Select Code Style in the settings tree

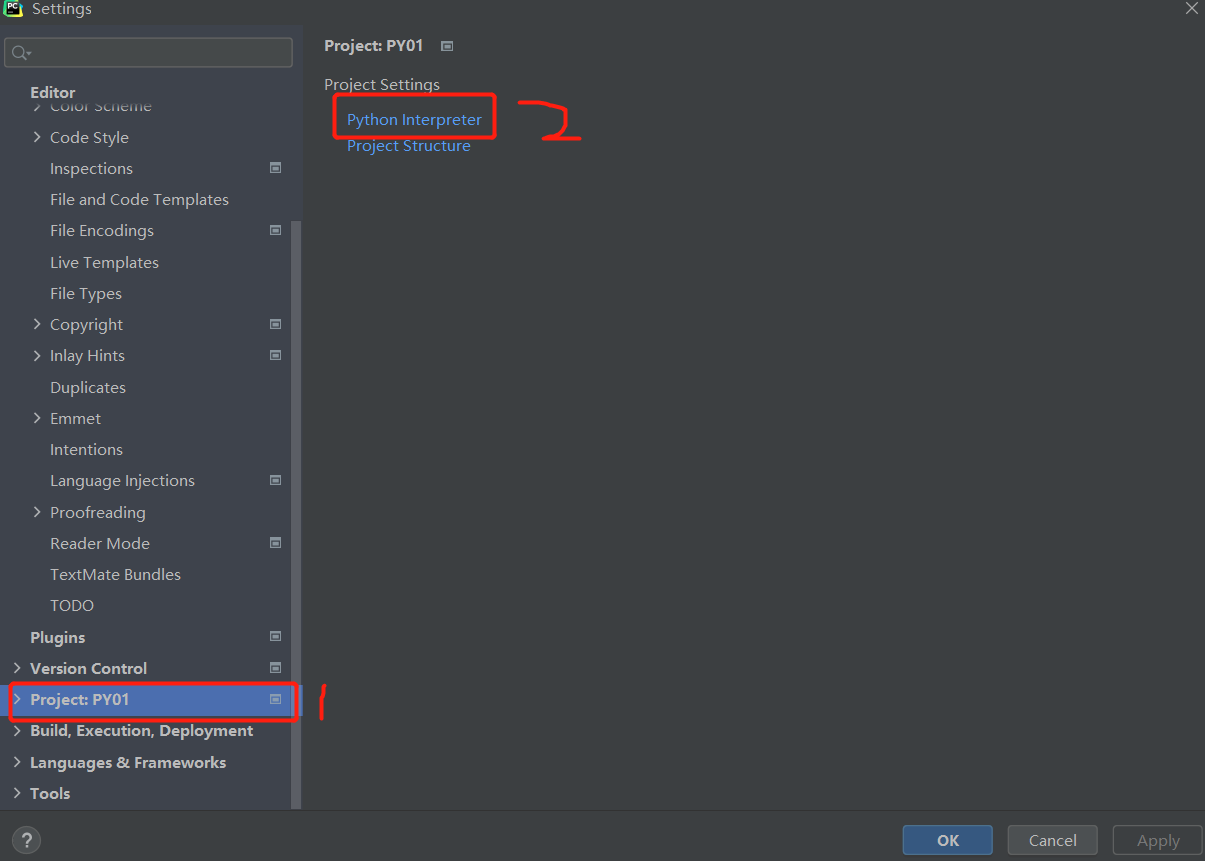(89, 137)
